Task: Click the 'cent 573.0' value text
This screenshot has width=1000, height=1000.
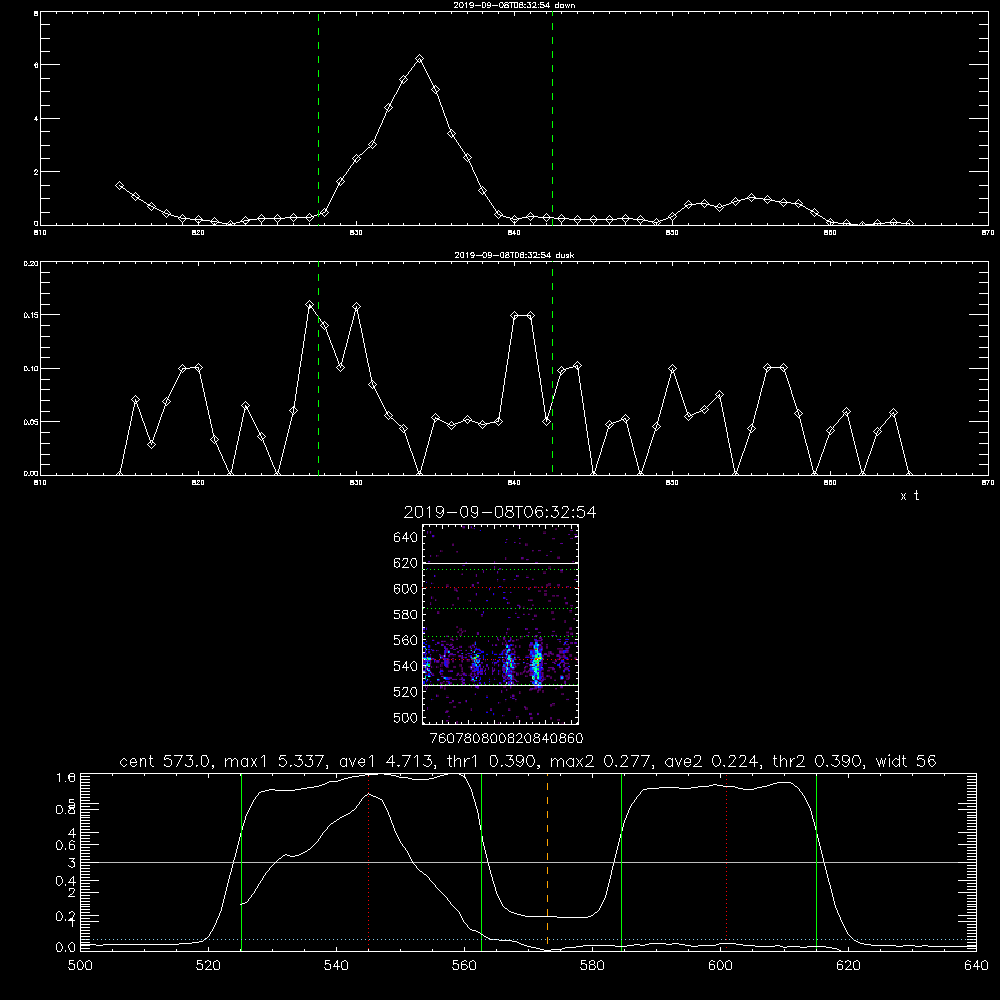Action: coord(166,761)
